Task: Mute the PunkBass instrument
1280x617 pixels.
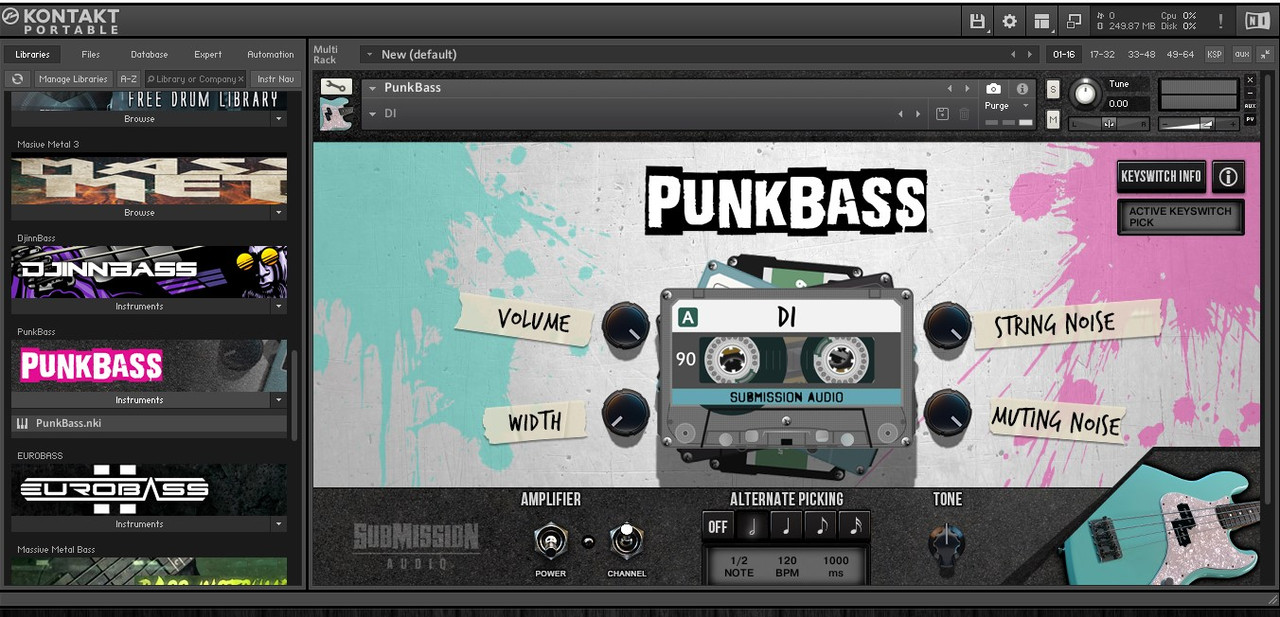Action: tap(1053, 120)
